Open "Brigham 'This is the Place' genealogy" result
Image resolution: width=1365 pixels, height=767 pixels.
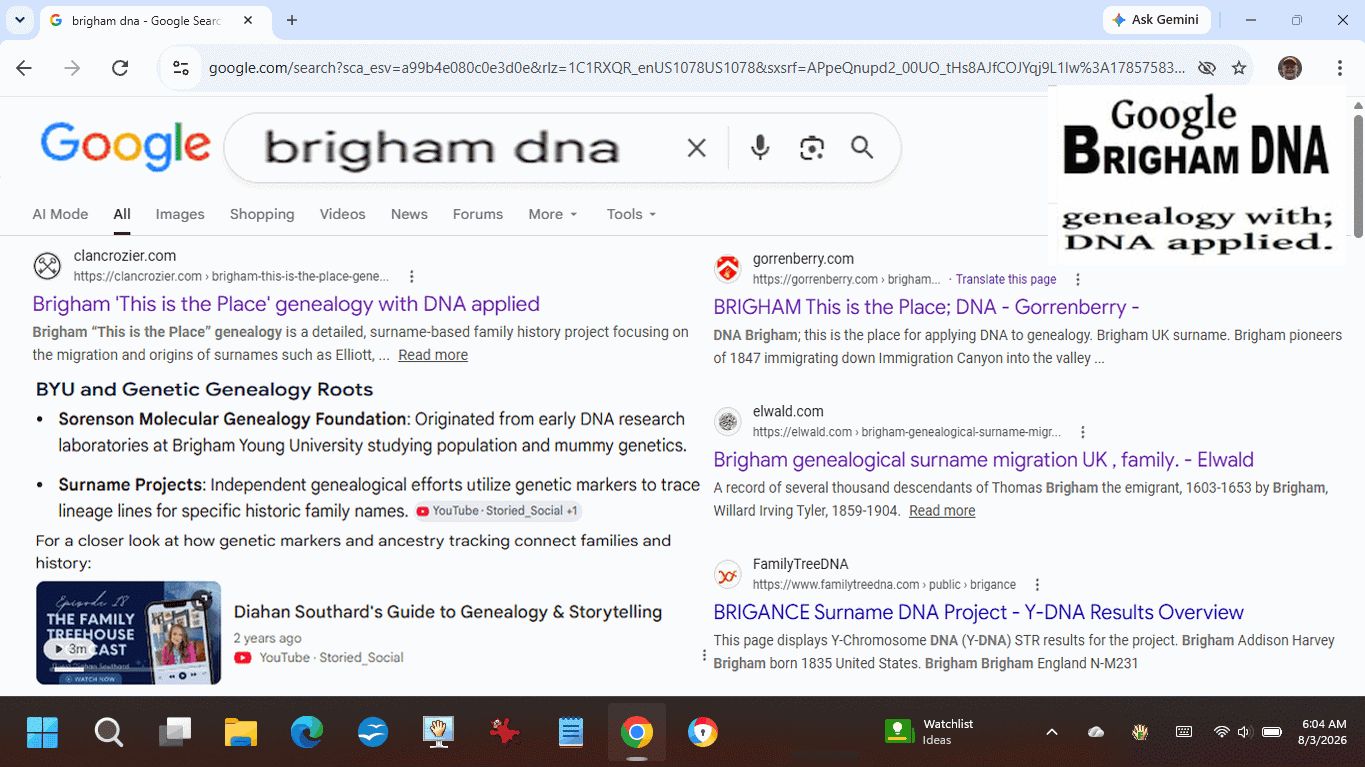pos(286,304)
